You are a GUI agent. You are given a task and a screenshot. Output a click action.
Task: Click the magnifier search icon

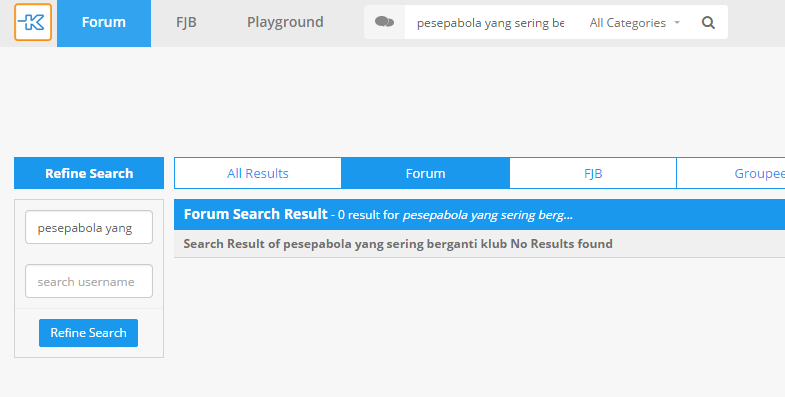click(x=708, y=23)
